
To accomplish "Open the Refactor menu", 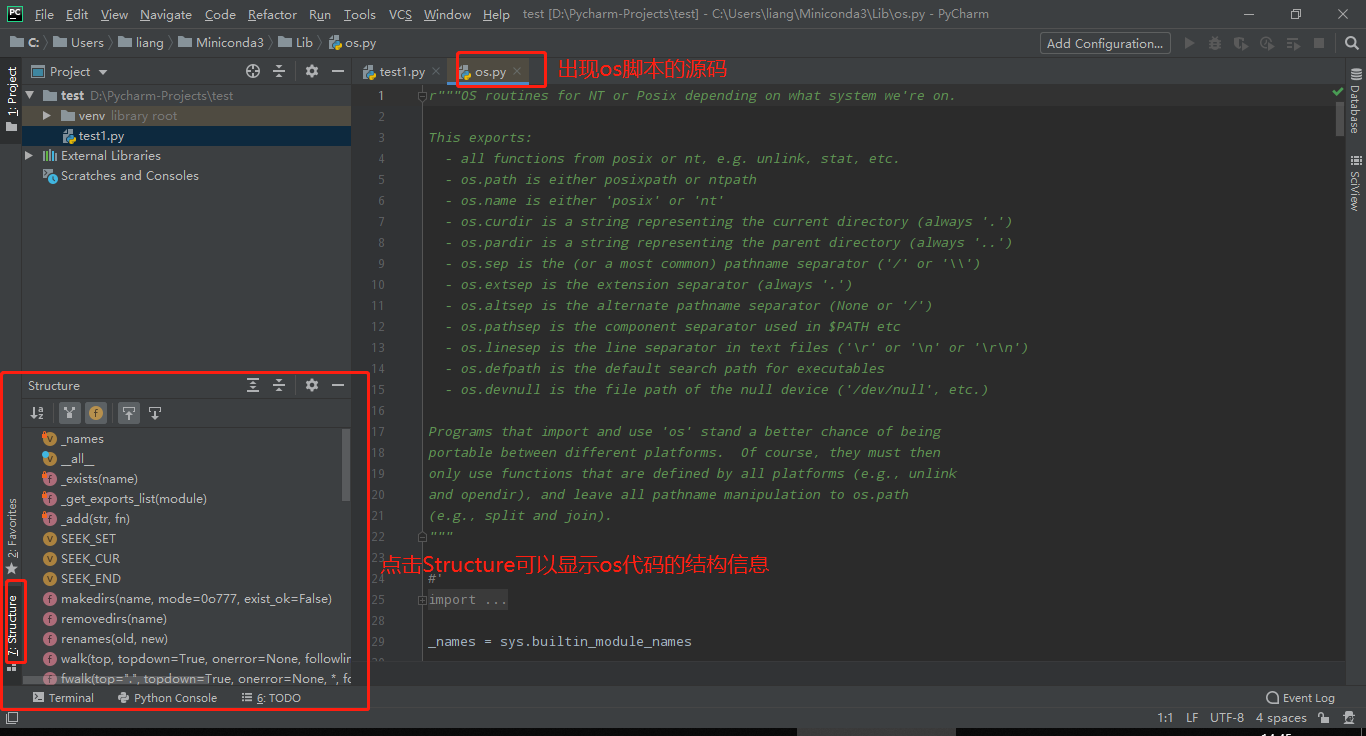I will (272, 14).
